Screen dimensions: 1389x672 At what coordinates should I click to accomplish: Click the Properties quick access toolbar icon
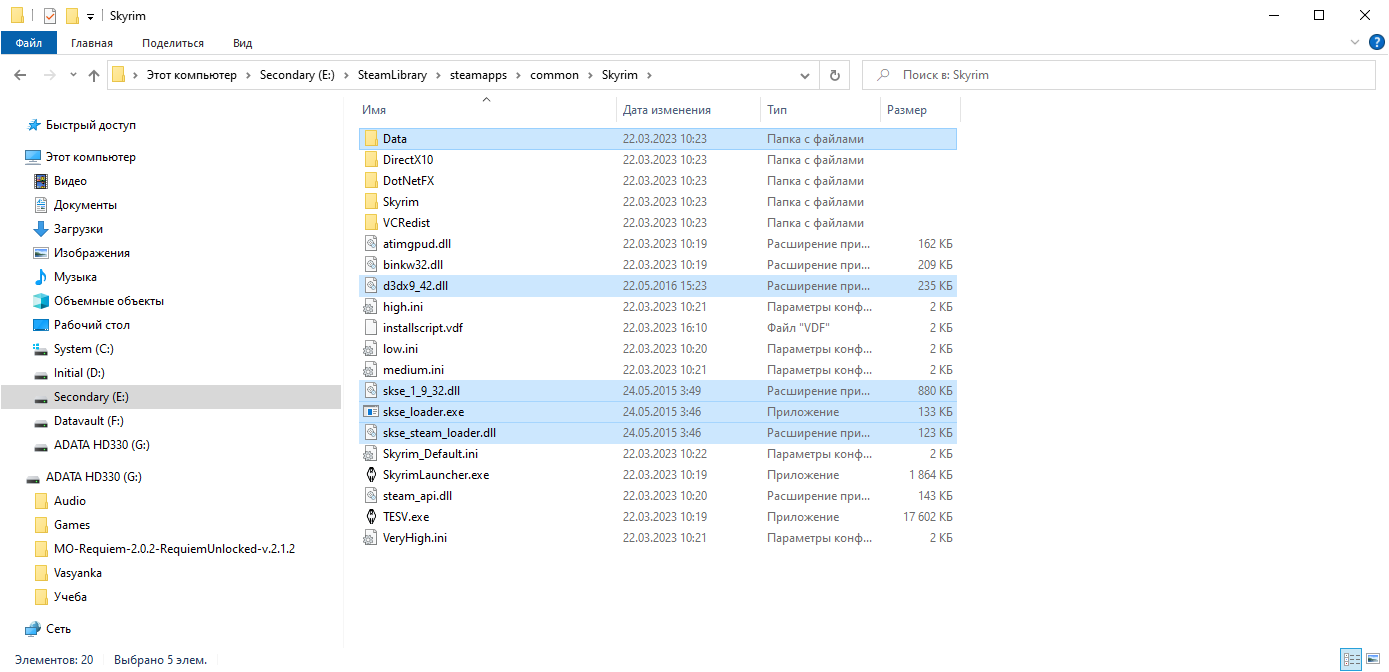pyautogui.click(x=50, y=16)
